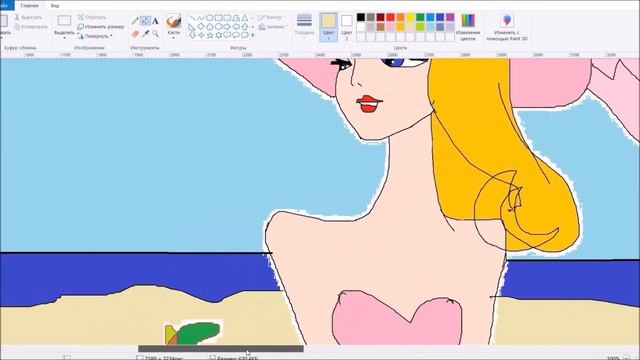Choose the Cloud callout shape
The height and width of the screenshot is (360, 640).
tap(244, 35)
